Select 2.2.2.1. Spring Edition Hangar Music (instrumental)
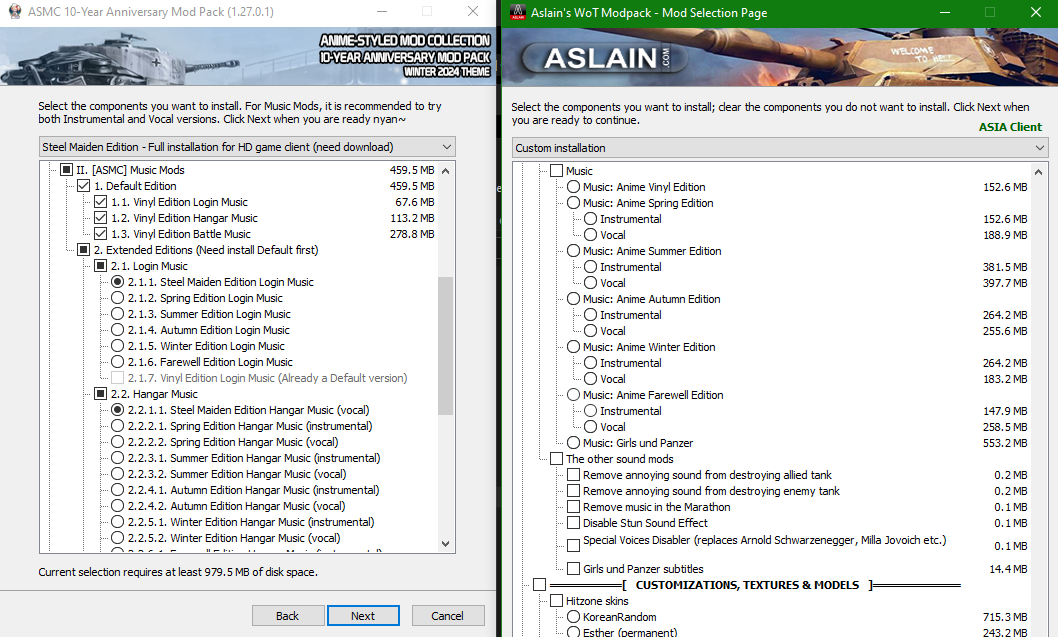This screenshot has width=1058, height=637. [117, 426]
